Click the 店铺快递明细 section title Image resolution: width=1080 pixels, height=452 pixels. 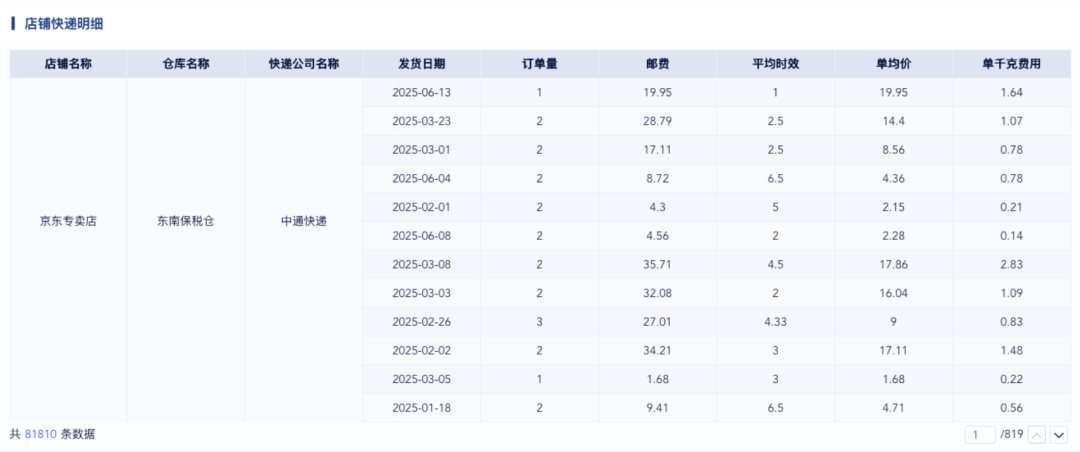click(64, 23)
